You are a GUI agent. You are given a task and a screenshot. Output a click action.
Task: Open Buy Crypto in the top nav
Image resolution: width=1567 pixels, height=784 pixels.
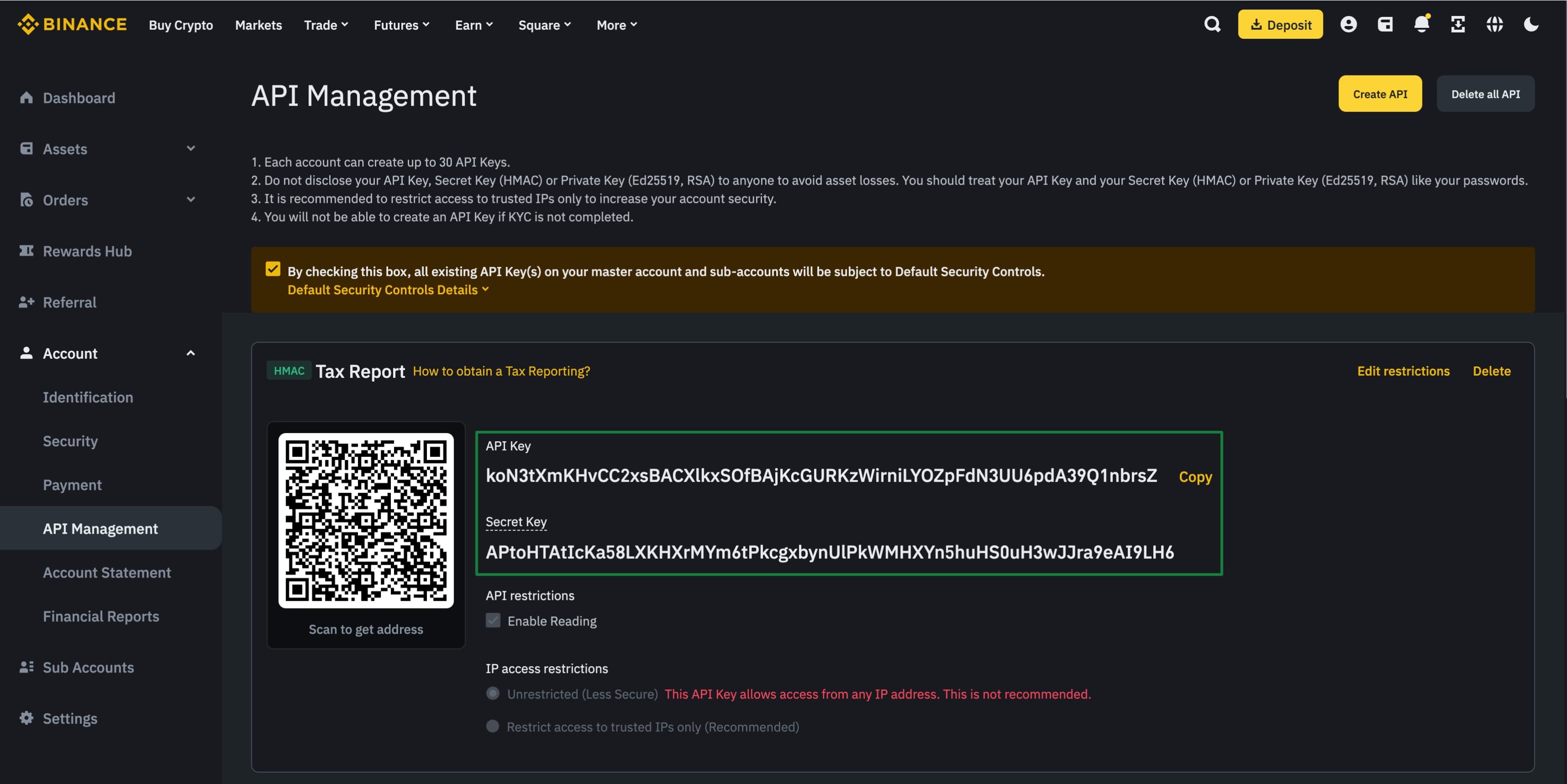(181, 25)
